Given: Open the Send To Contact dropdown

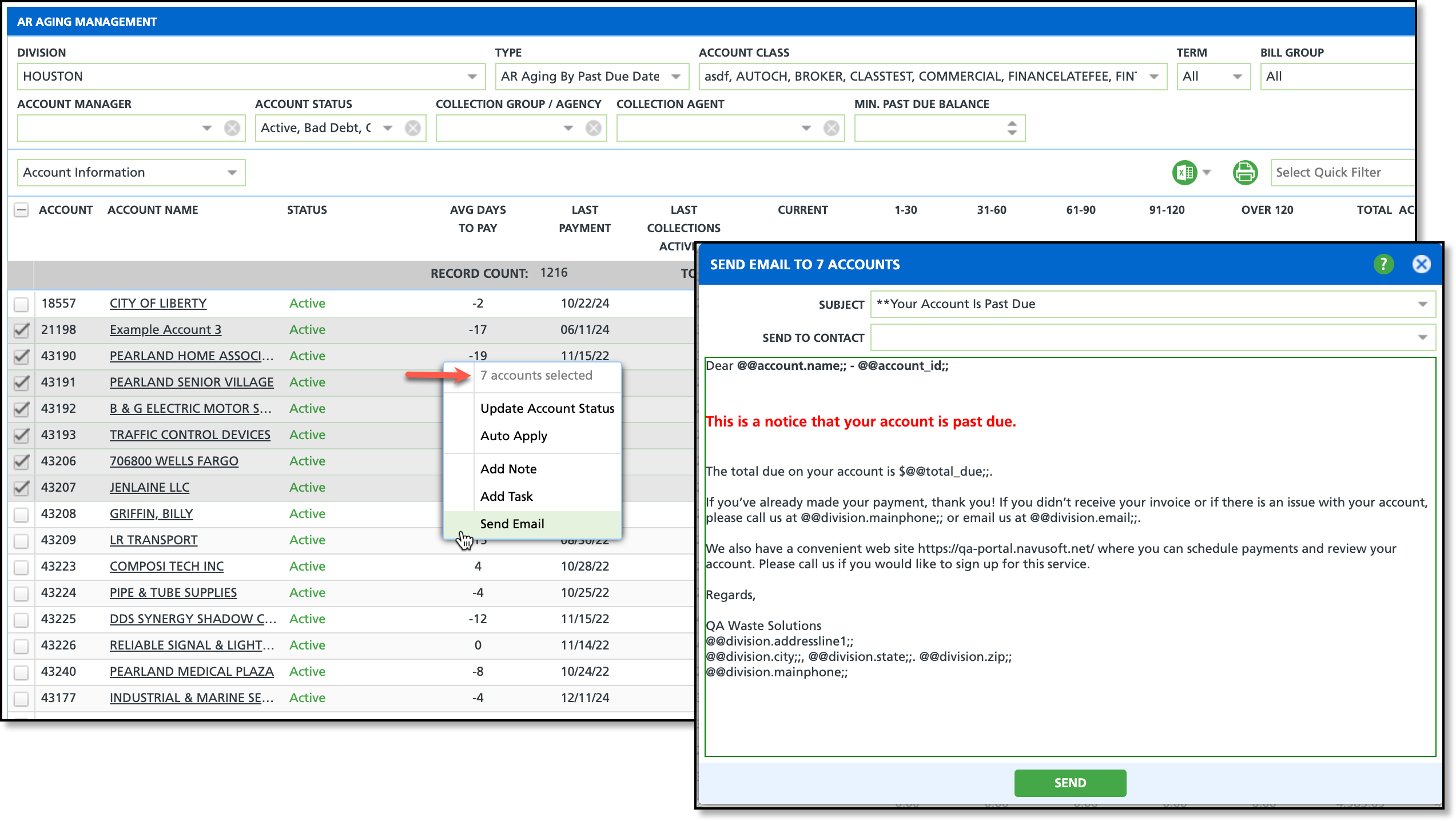Looking at the screenshot, I should [x=1422, y=337].
